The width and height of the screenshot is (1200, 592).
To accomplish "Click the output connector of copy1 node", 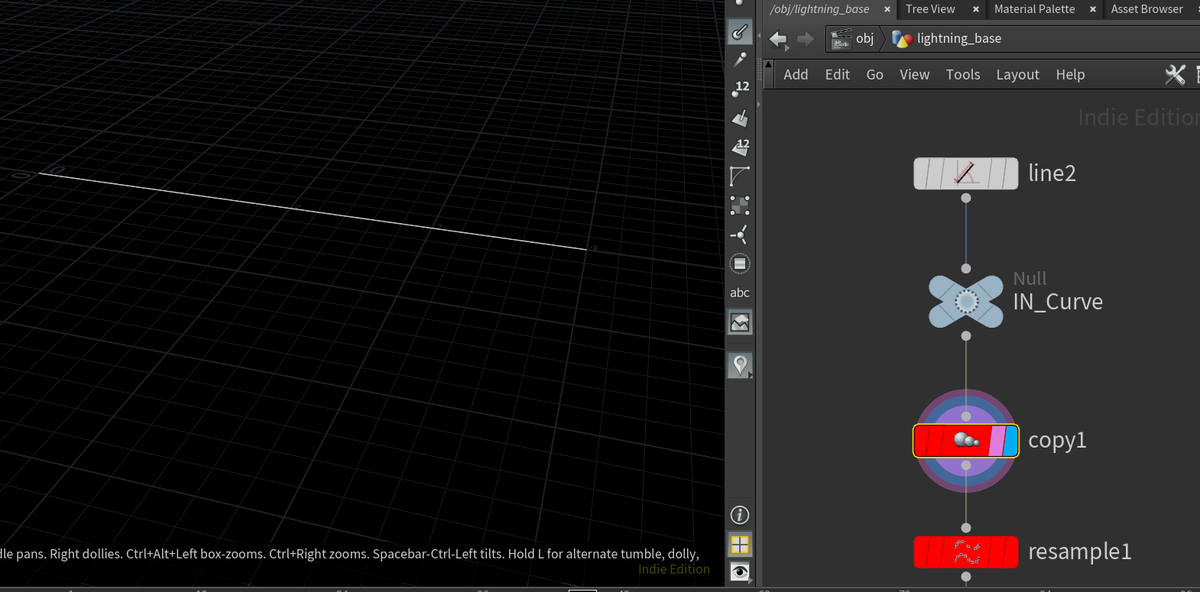I will 966,466.
